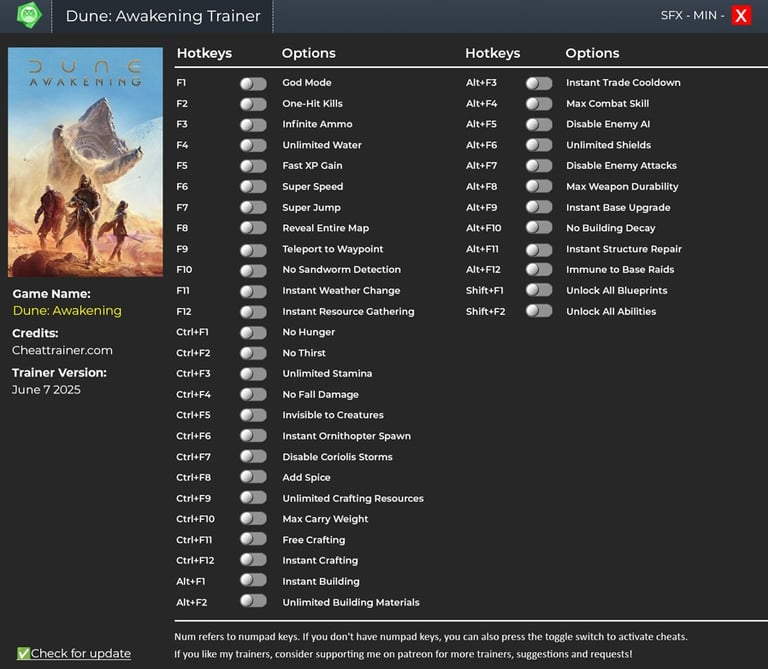Turn on Unlimited Water switch
The height and width of the screenshot is (669, 768).
[x=253, y=145]
